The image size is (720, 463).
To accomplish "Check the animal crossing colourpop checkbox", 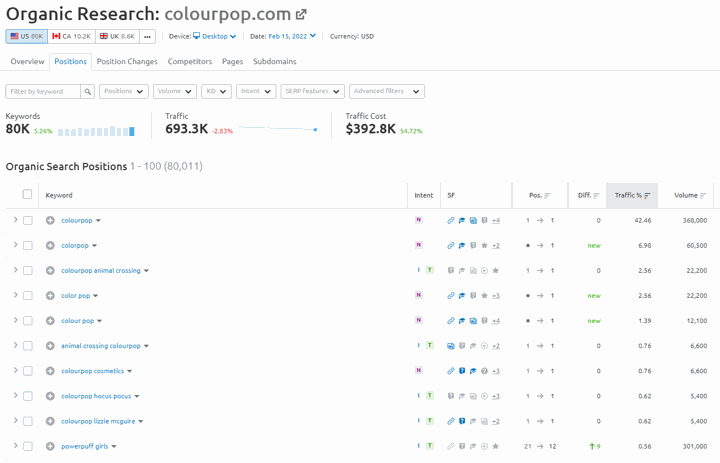I will click(x=28, y=346).
